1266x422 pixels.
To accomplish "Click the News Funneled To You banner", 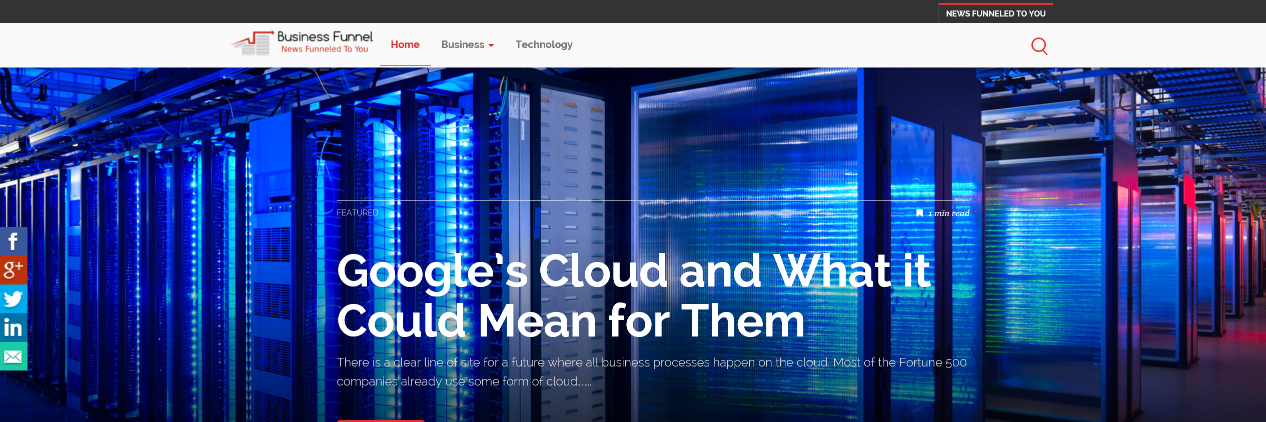I will [995, 13].
